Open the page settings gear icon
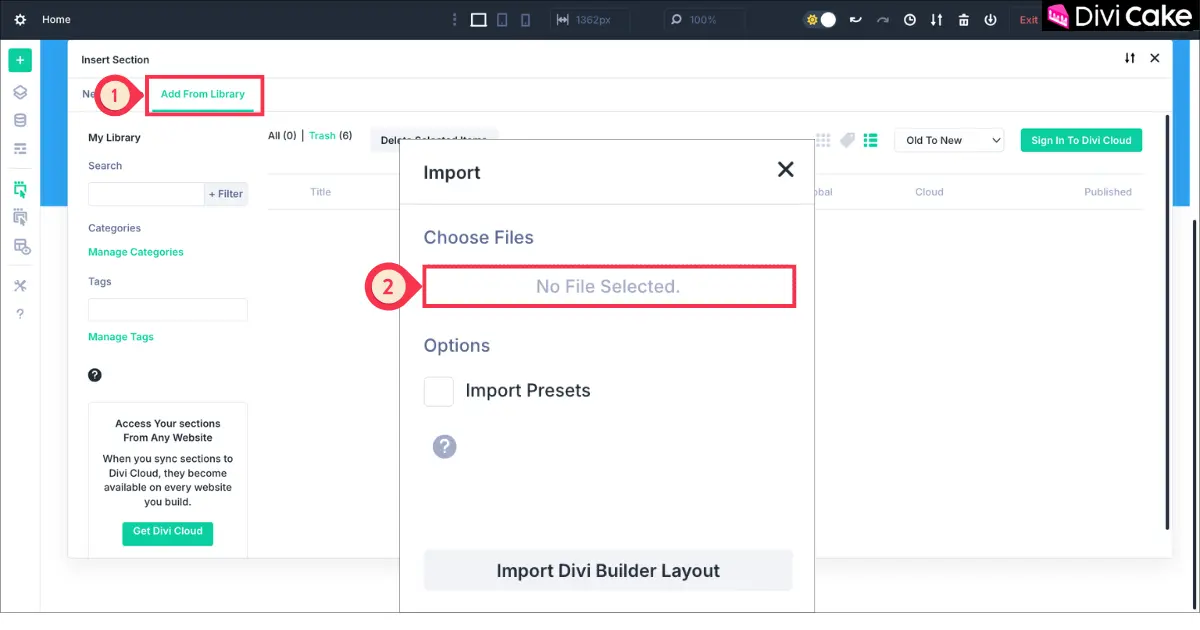This screenshot has width=1200, height=630. pyautogui.click(x=20, y=19)
